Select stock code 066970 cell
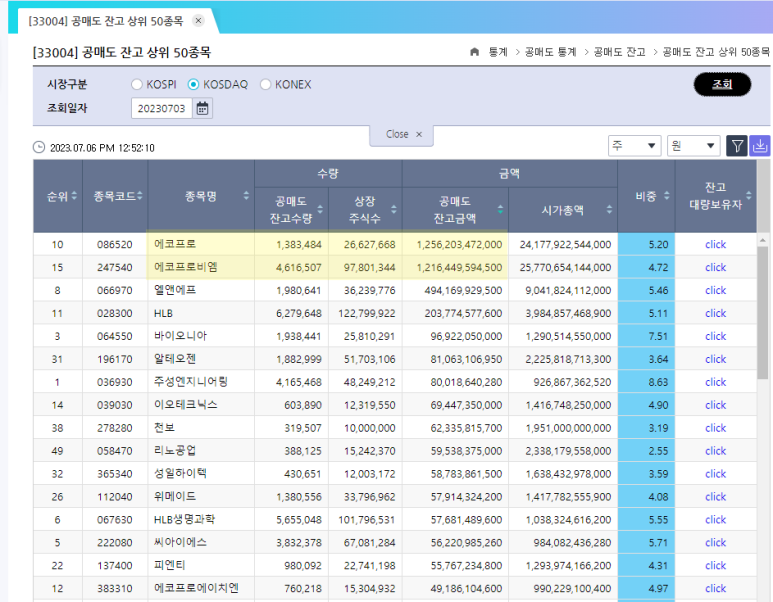Image resolution: width=773 pixels, height=602 pixels. (x=115, y=290)
